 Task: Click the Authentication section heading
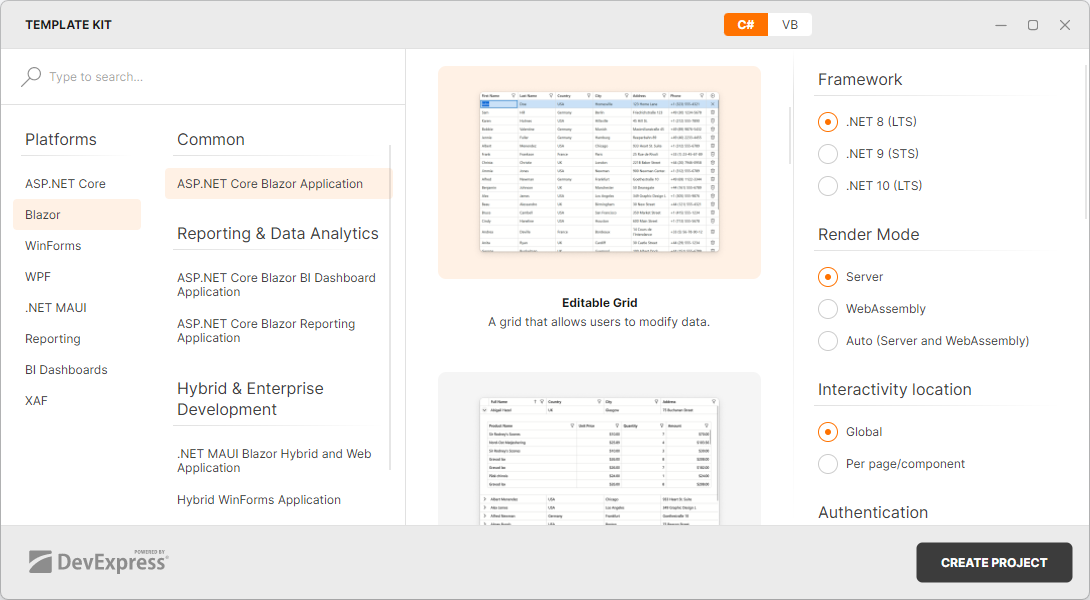coord(873,512)
